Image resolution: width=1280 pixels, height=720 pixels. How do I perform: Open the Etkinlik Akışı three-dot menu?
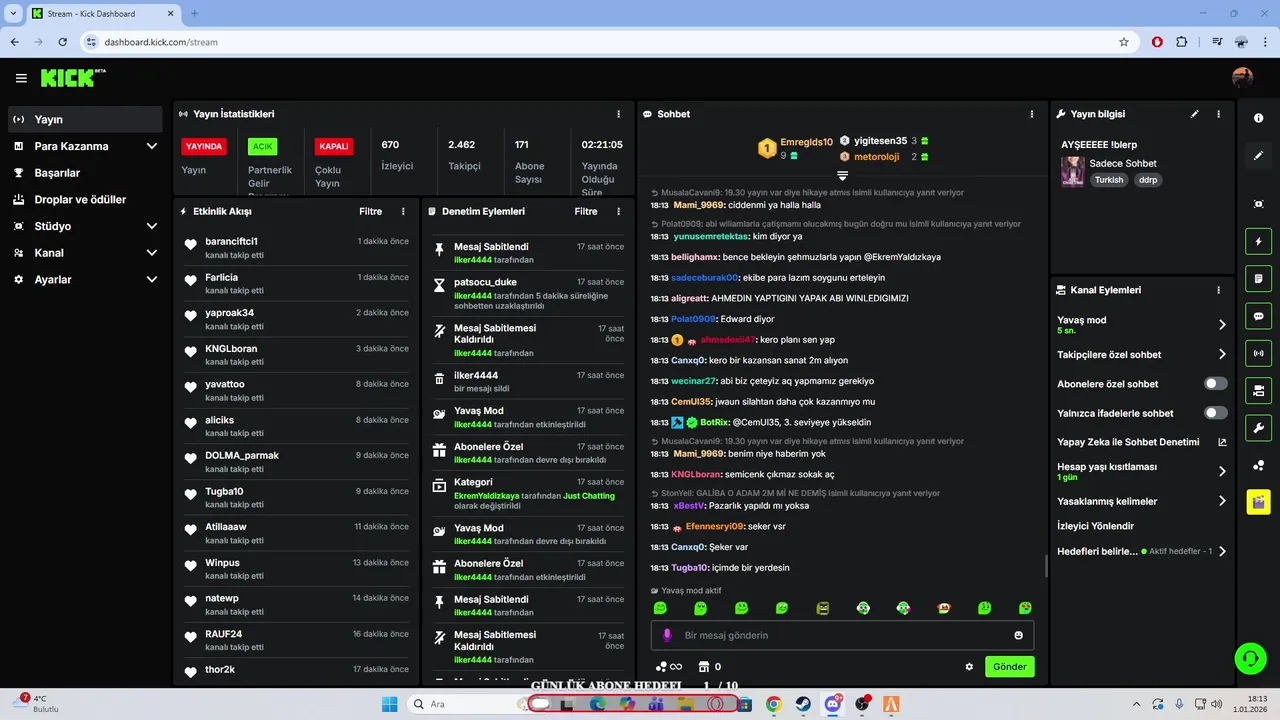tap(403, 212)
